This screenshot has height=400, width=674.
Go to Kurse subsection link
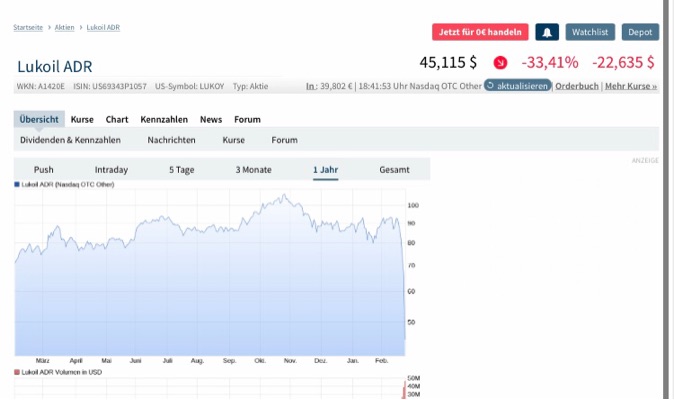[233, 140]
